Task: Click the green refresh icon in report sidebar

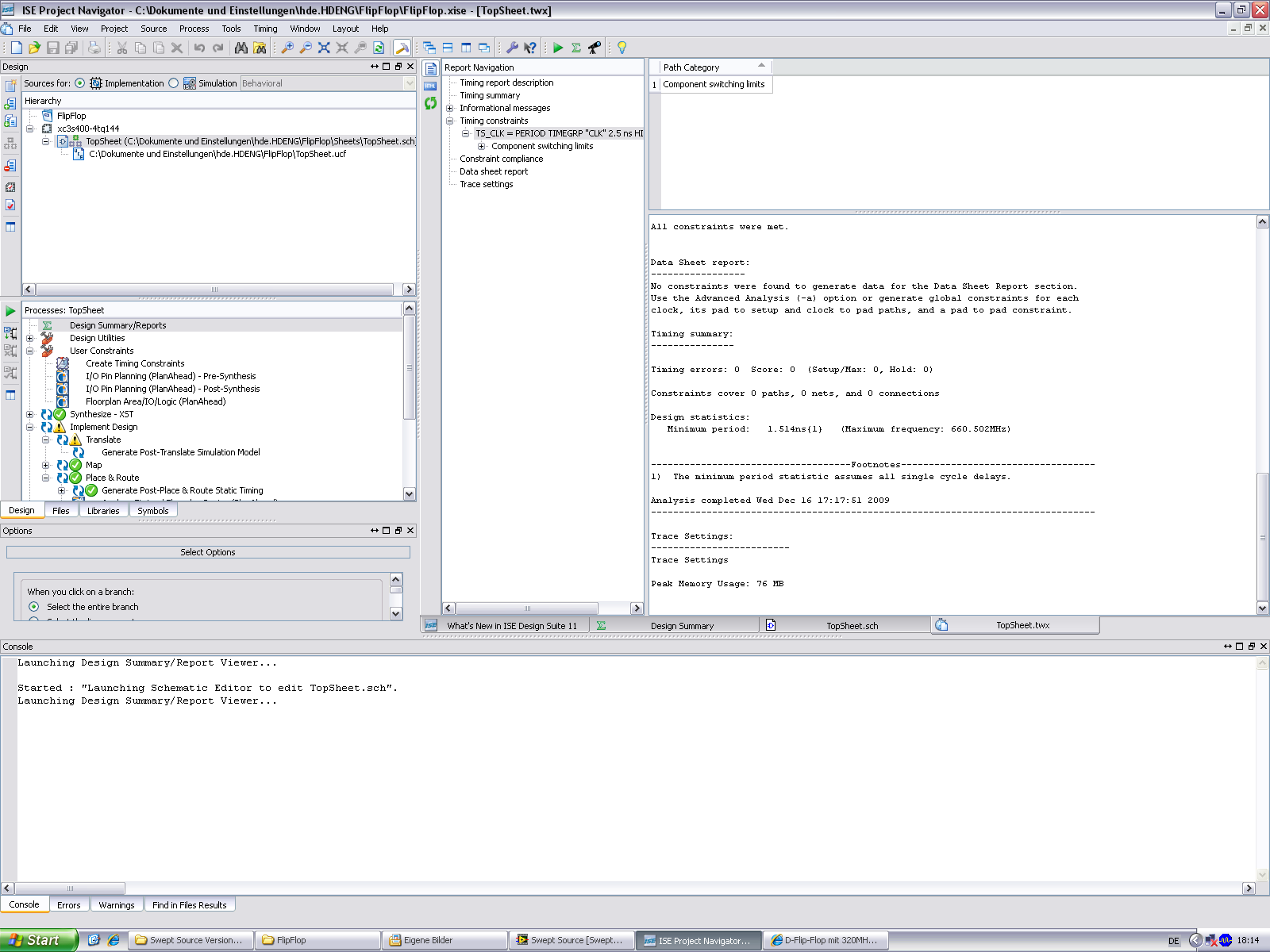Action: coord(430,103)
